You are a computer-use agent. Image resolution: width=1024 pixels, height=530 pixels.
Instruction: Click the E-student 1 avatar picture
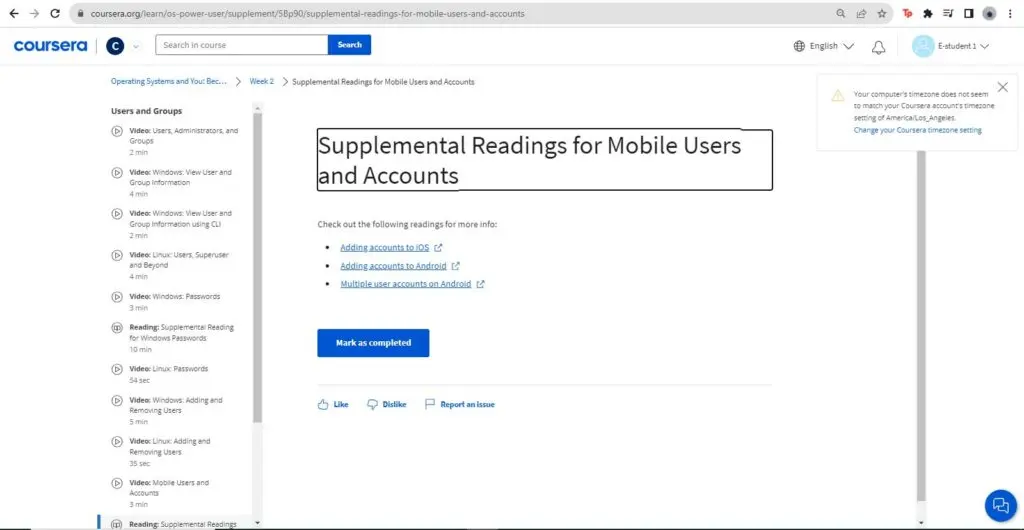[923, 46]
